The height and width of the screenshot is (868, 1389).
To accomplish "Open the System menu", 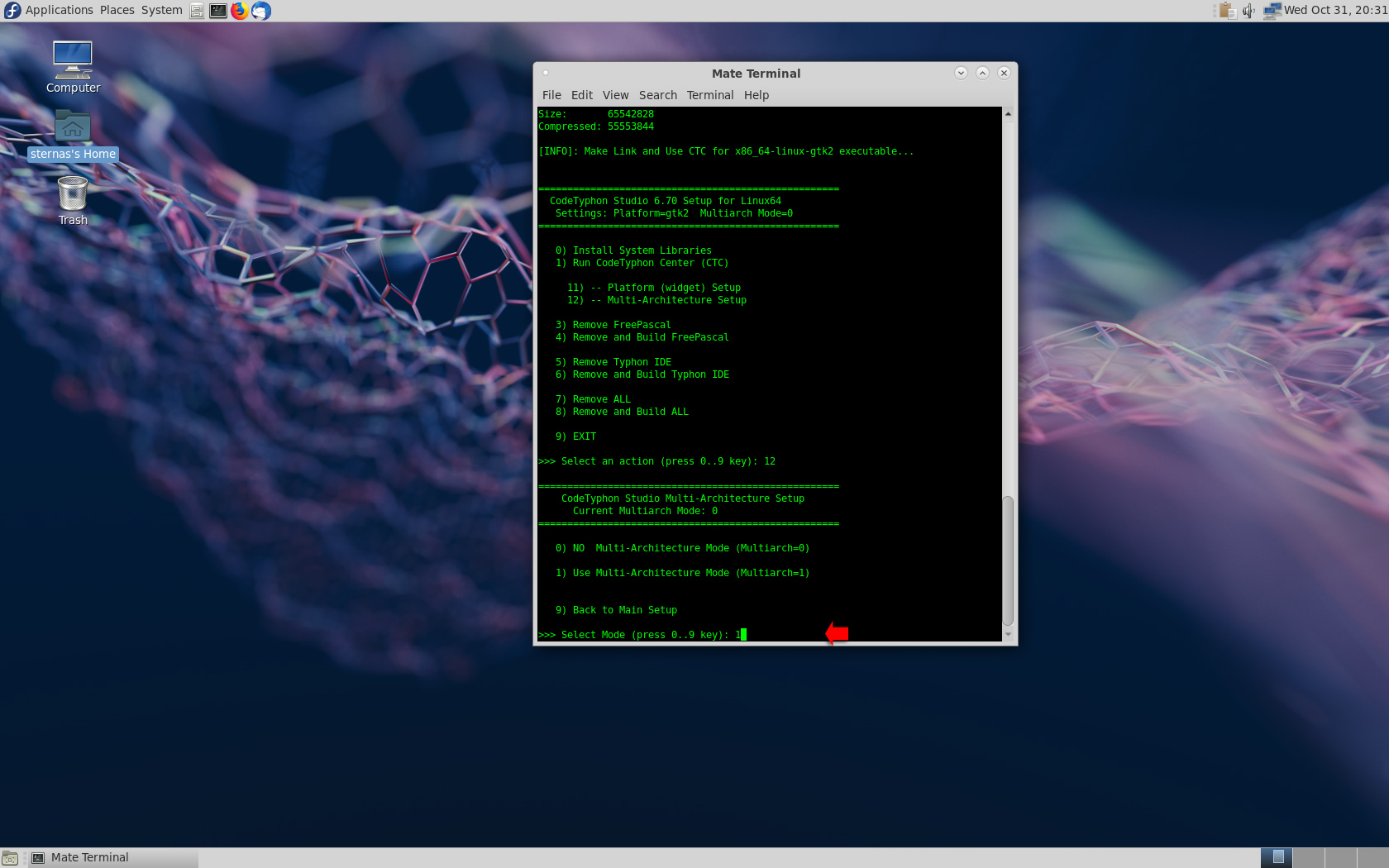I will (x=162, y=10).
